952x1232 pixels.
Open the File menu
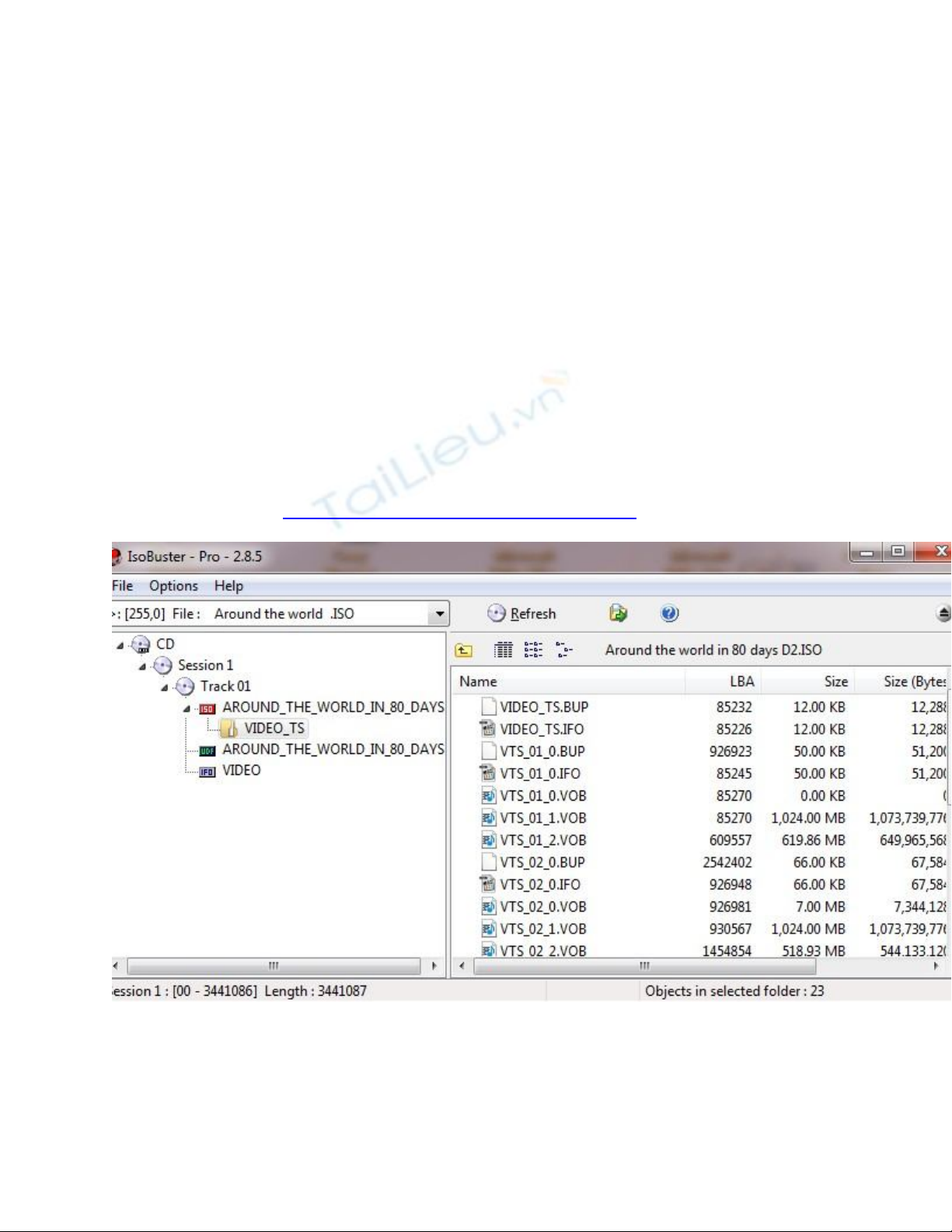click(x=123, y=586)
